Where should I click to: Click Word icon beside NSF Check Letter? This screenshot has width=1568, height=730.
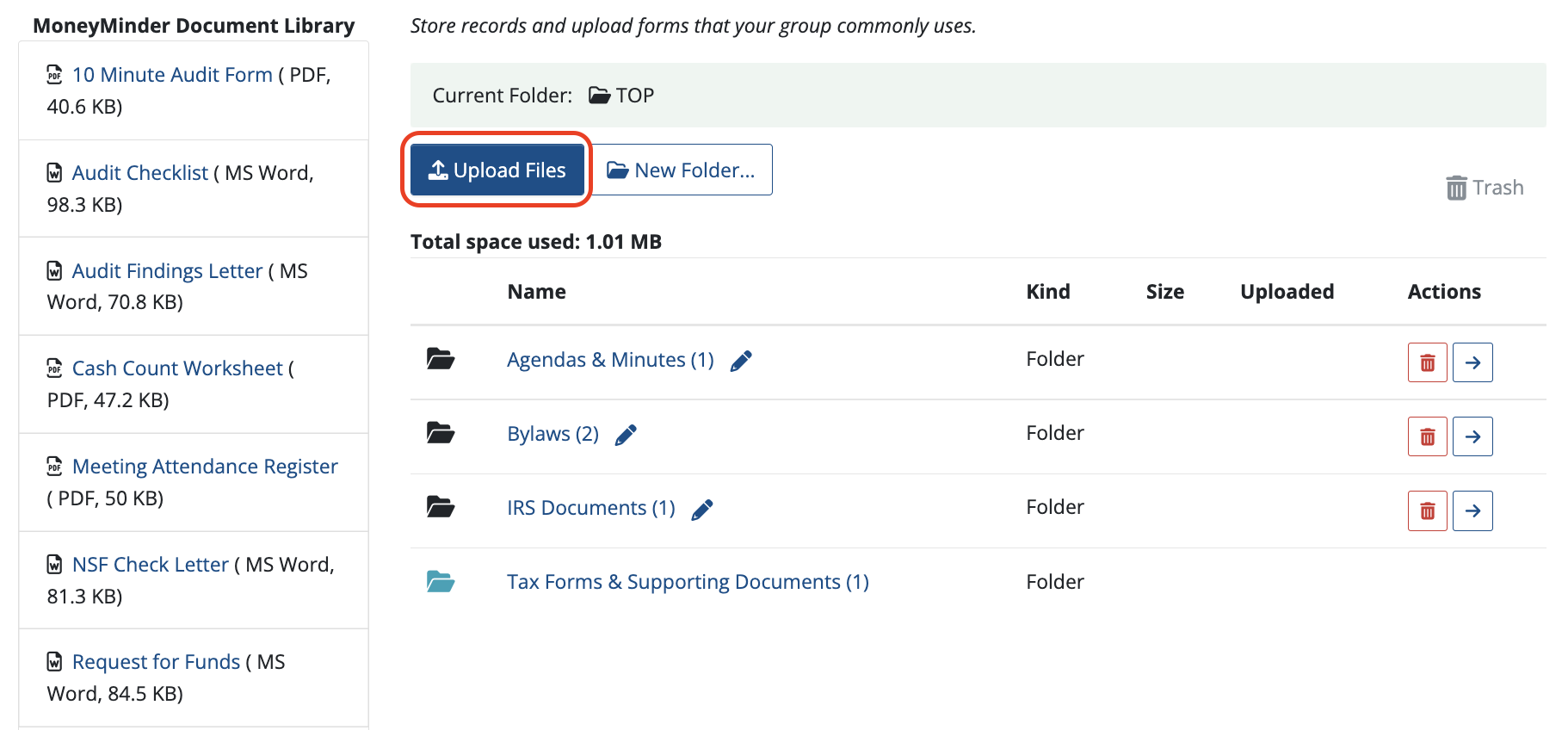click(x=54, y=564)
